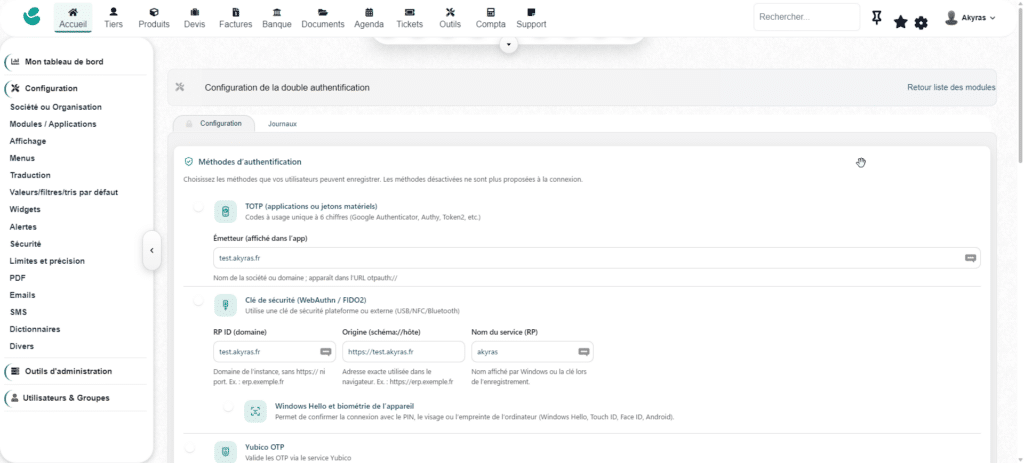Open the Factures menu
Image resolution: width=1024 pixels, height=463 pixels.
(x=236, y=18)
